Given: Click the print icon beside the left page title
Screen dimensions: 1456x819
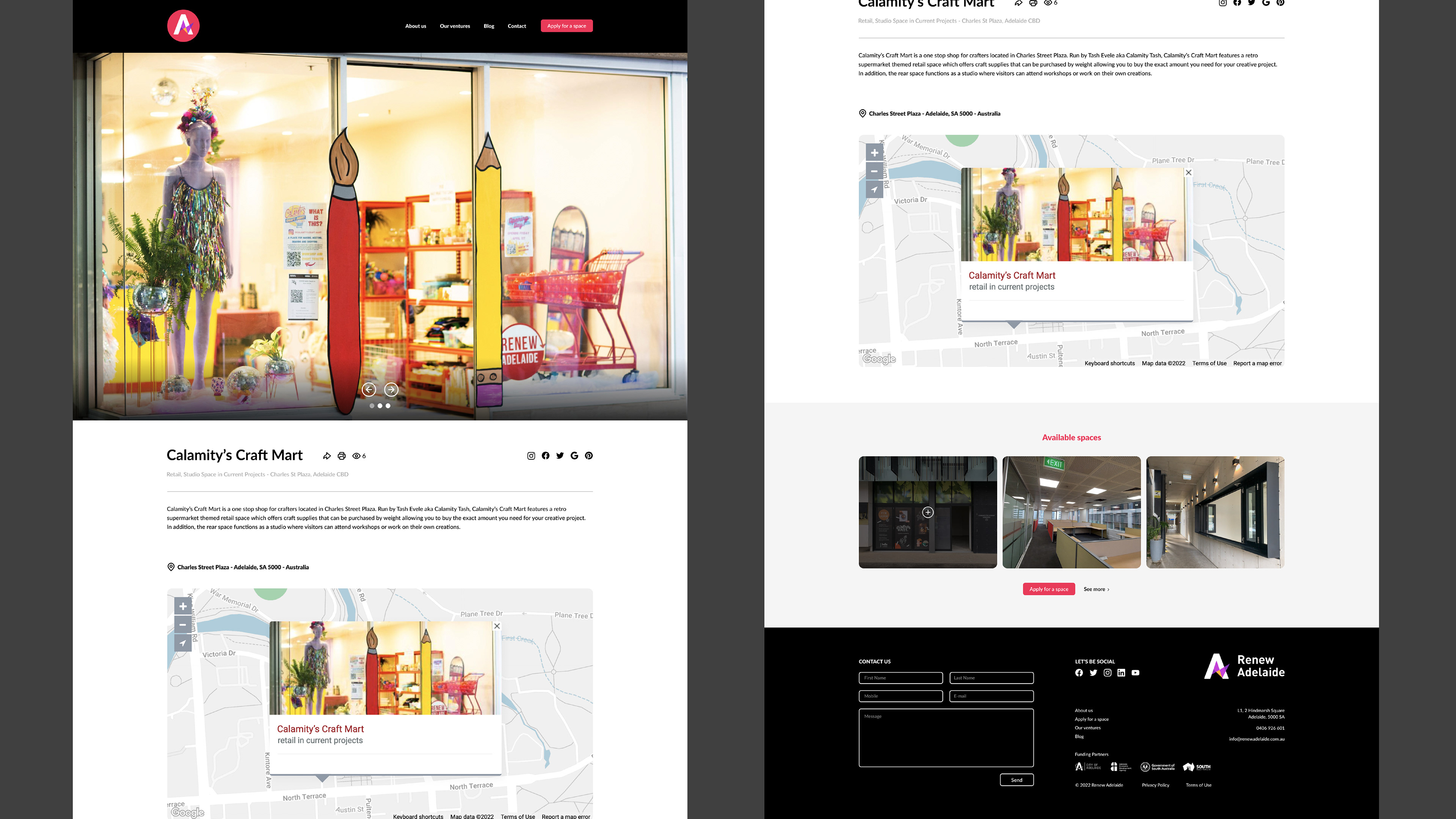Looking at the screenshot, I should click(x=341, y=455).
